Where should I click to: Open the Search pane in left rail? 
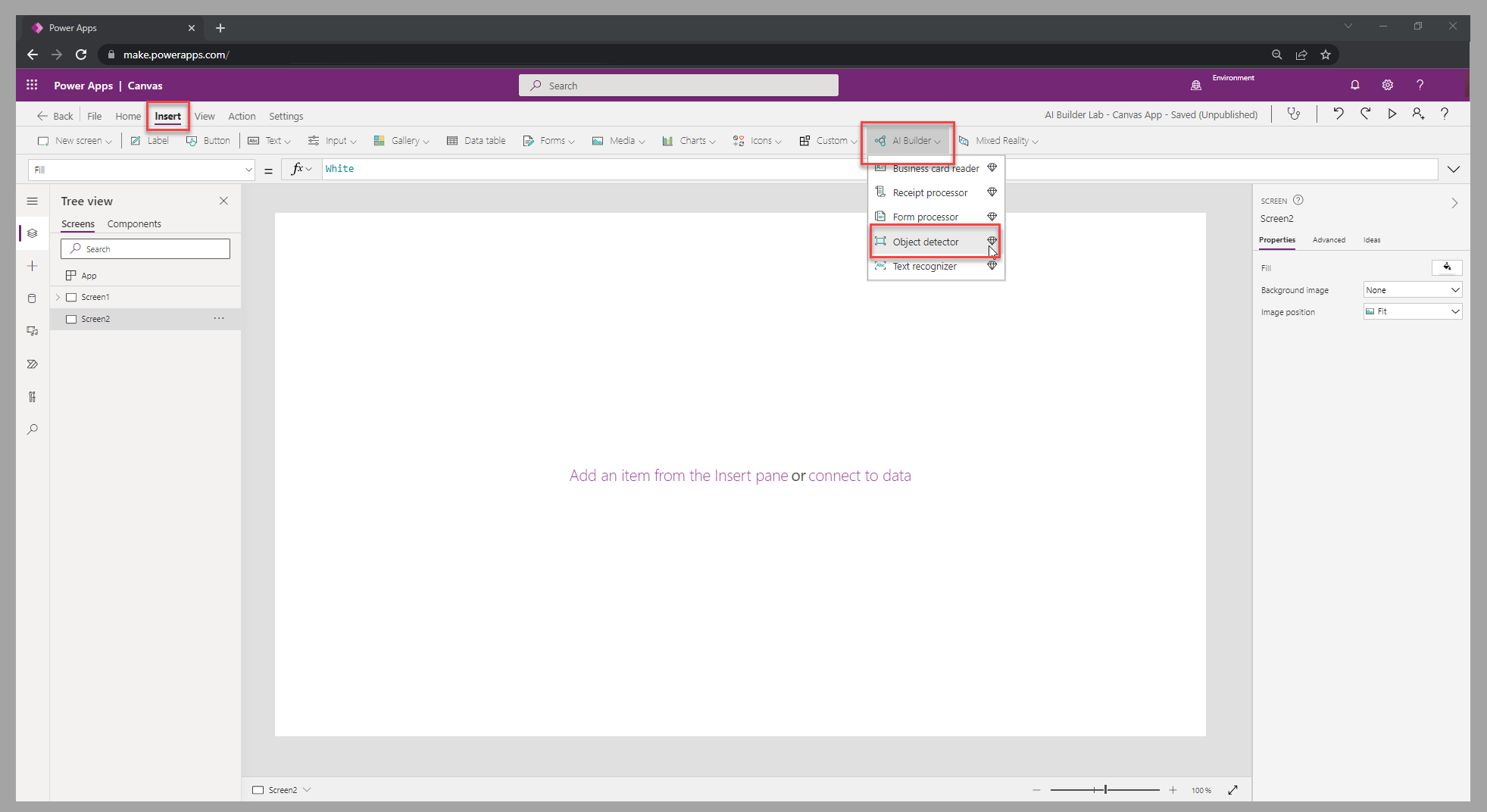point(33,429)
